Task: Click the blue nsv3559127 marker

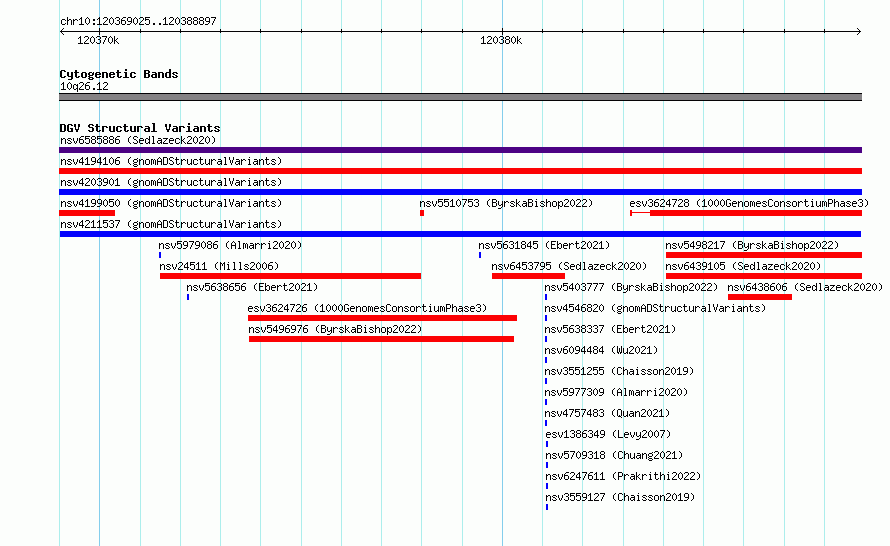Action: [547, 507]
